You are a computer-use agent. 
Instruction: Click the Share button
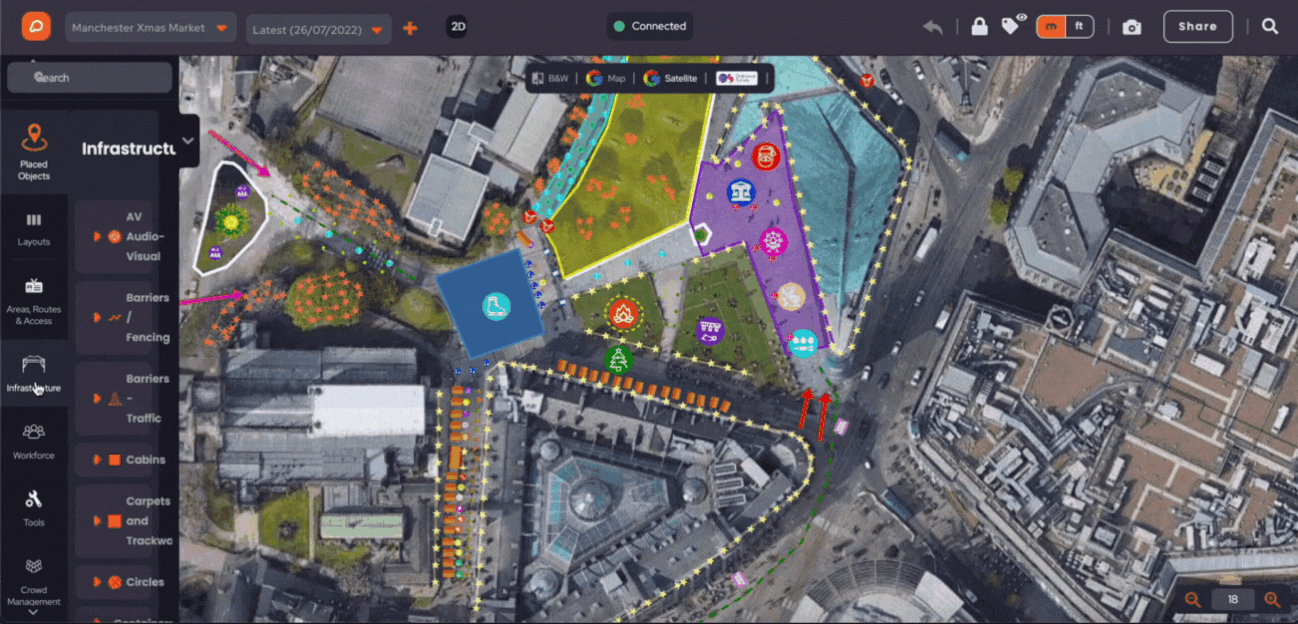(1198, 27)
